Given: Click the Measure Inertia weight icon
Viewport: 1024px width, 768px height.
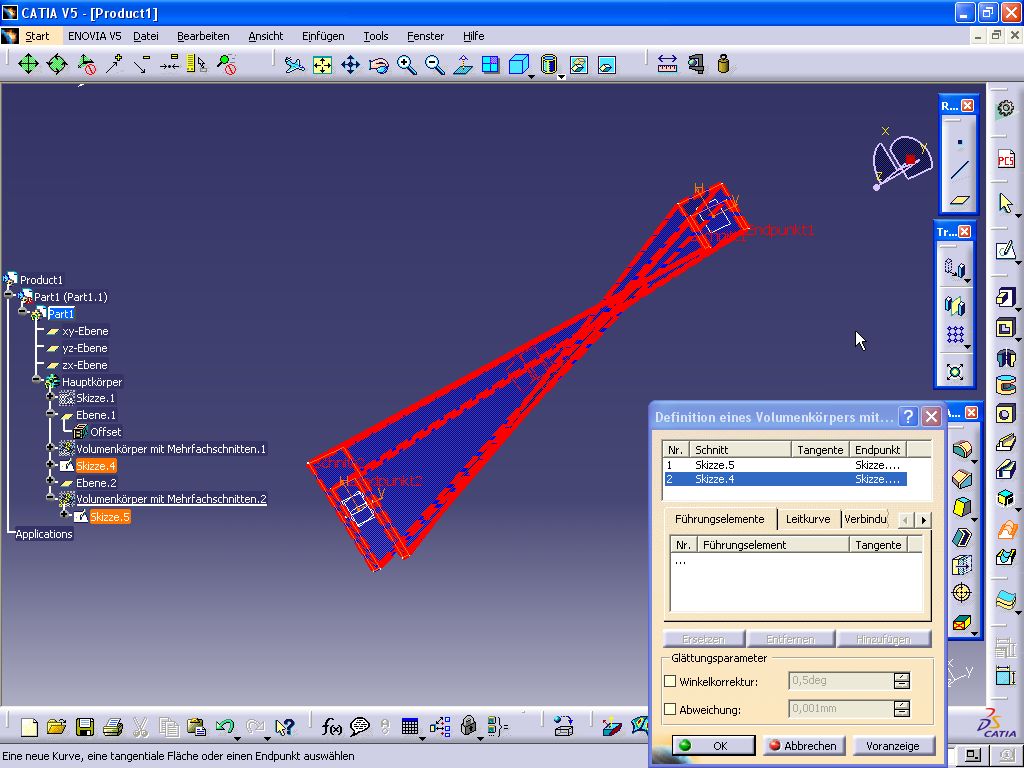Looking at the screenshot, I should click(x=723, y=64).
